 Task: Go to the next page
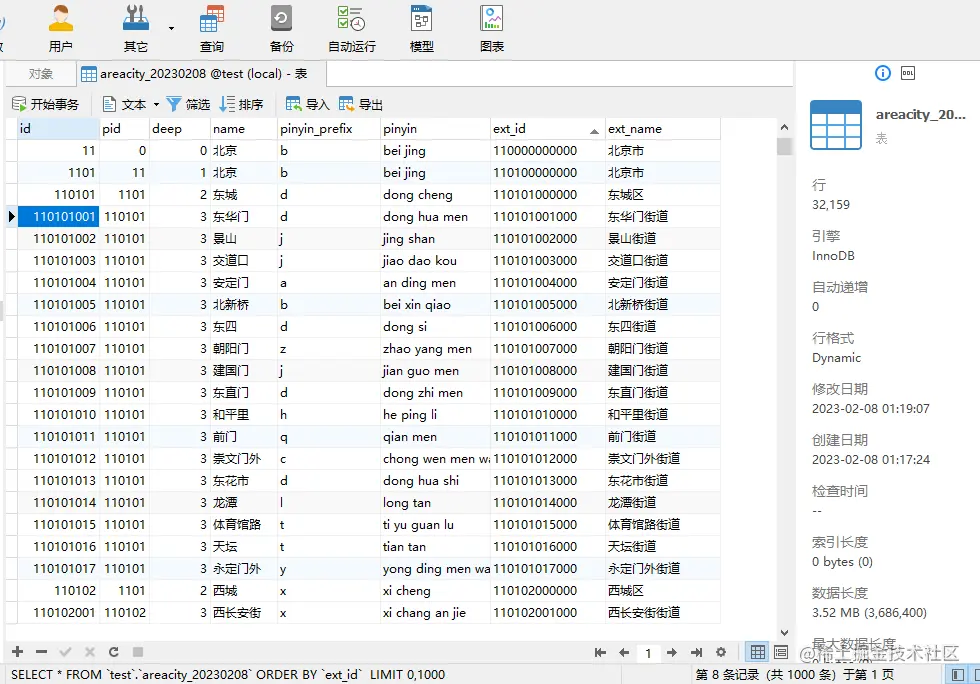tap(672, 653)
